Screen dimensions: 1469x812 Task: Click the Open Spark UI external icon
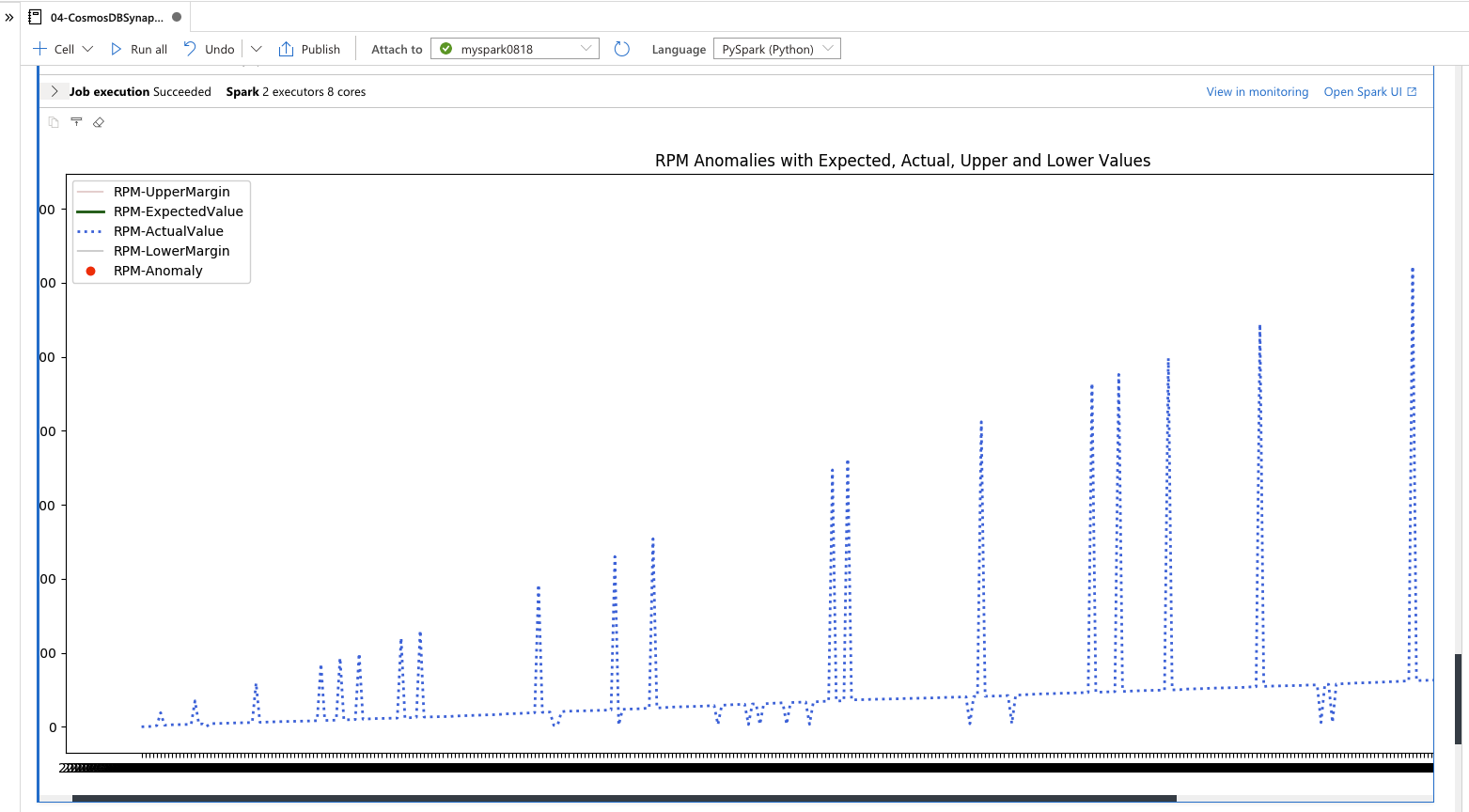coord(1412,91)
